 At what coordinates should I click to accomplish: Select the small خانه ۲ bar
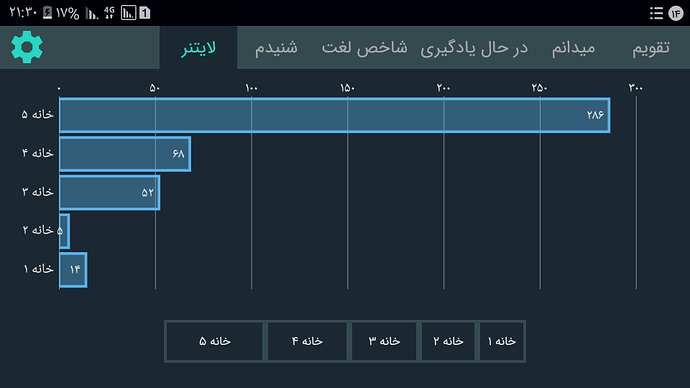pyautogui.click(x=64, y=231)
